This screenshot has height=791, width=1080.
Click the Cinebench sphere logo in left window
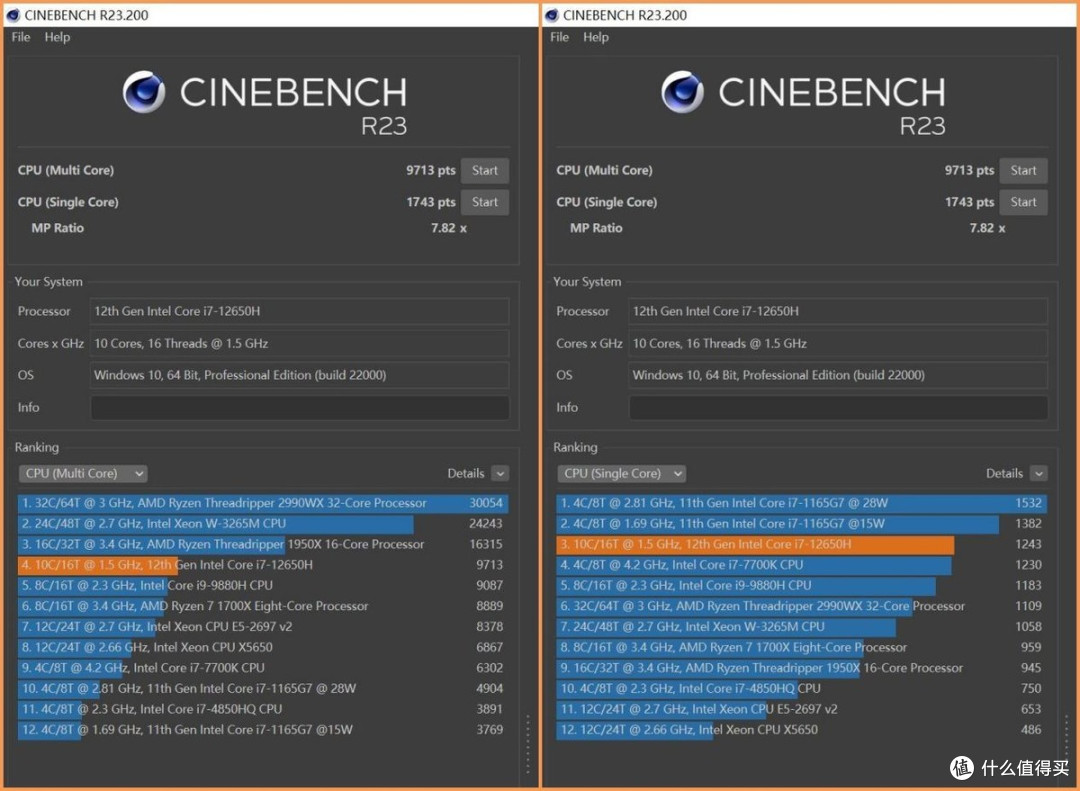point(144,92)
